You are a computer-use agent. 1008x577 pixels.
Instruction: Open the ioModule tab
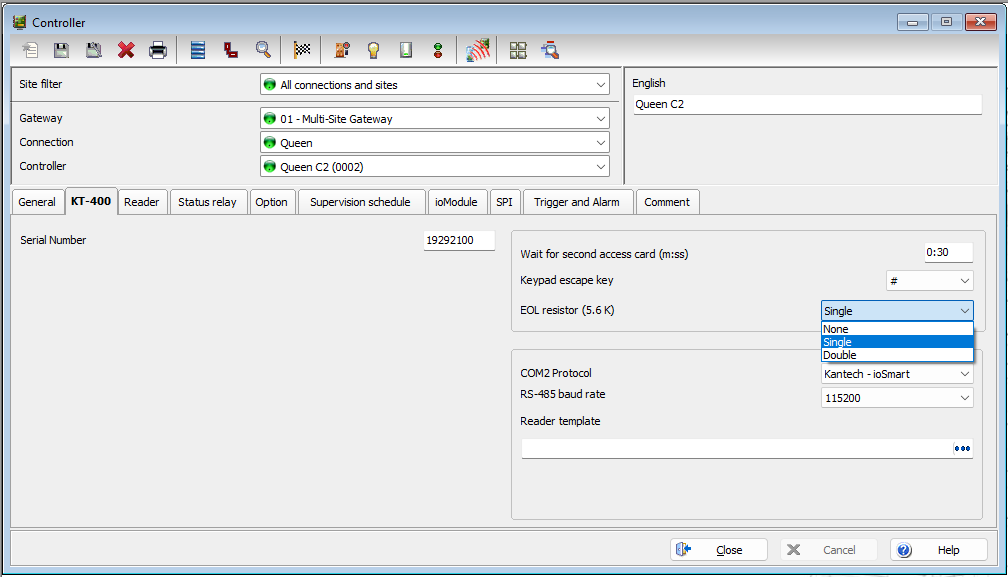[456, 202]
